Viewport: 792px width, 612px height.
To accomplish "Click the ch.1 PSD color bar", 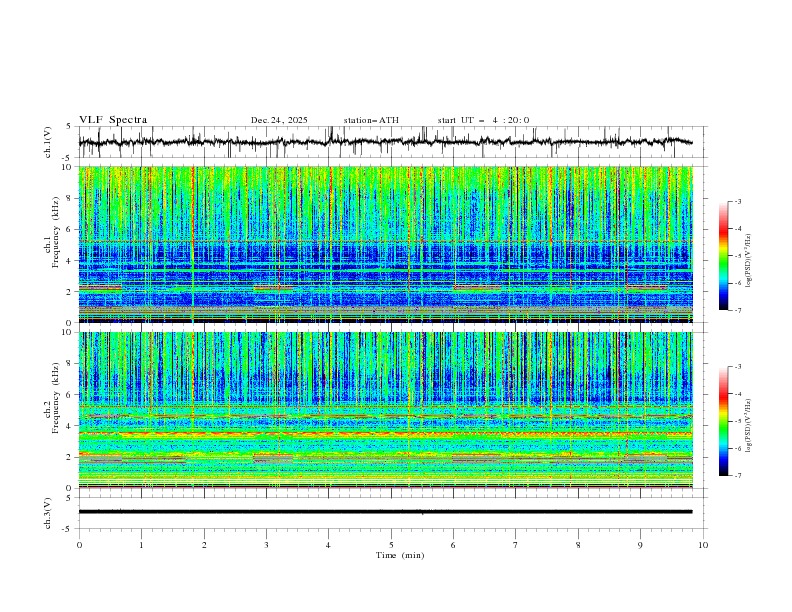I will click(x=724, y=256).
